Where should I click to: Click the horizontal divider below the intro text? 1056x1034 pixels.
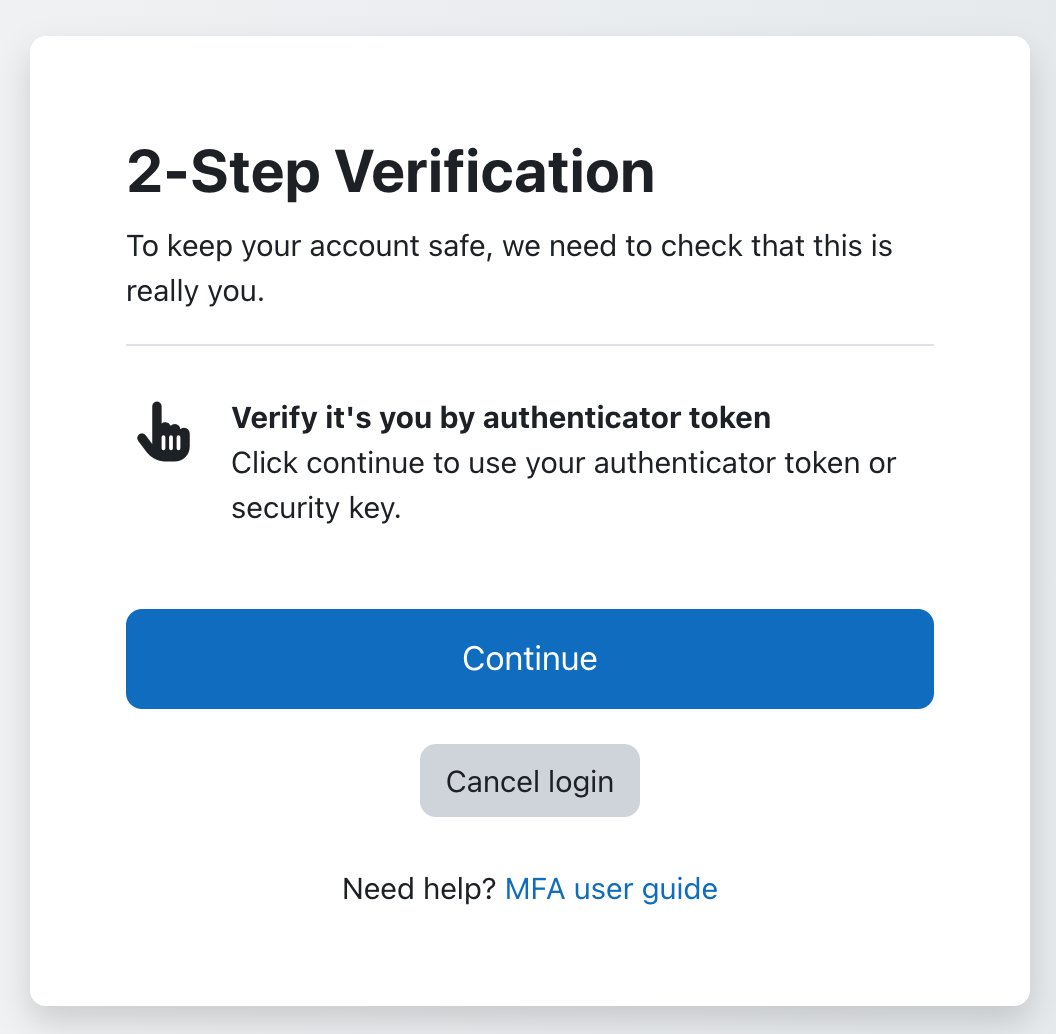tap(529, 345)
